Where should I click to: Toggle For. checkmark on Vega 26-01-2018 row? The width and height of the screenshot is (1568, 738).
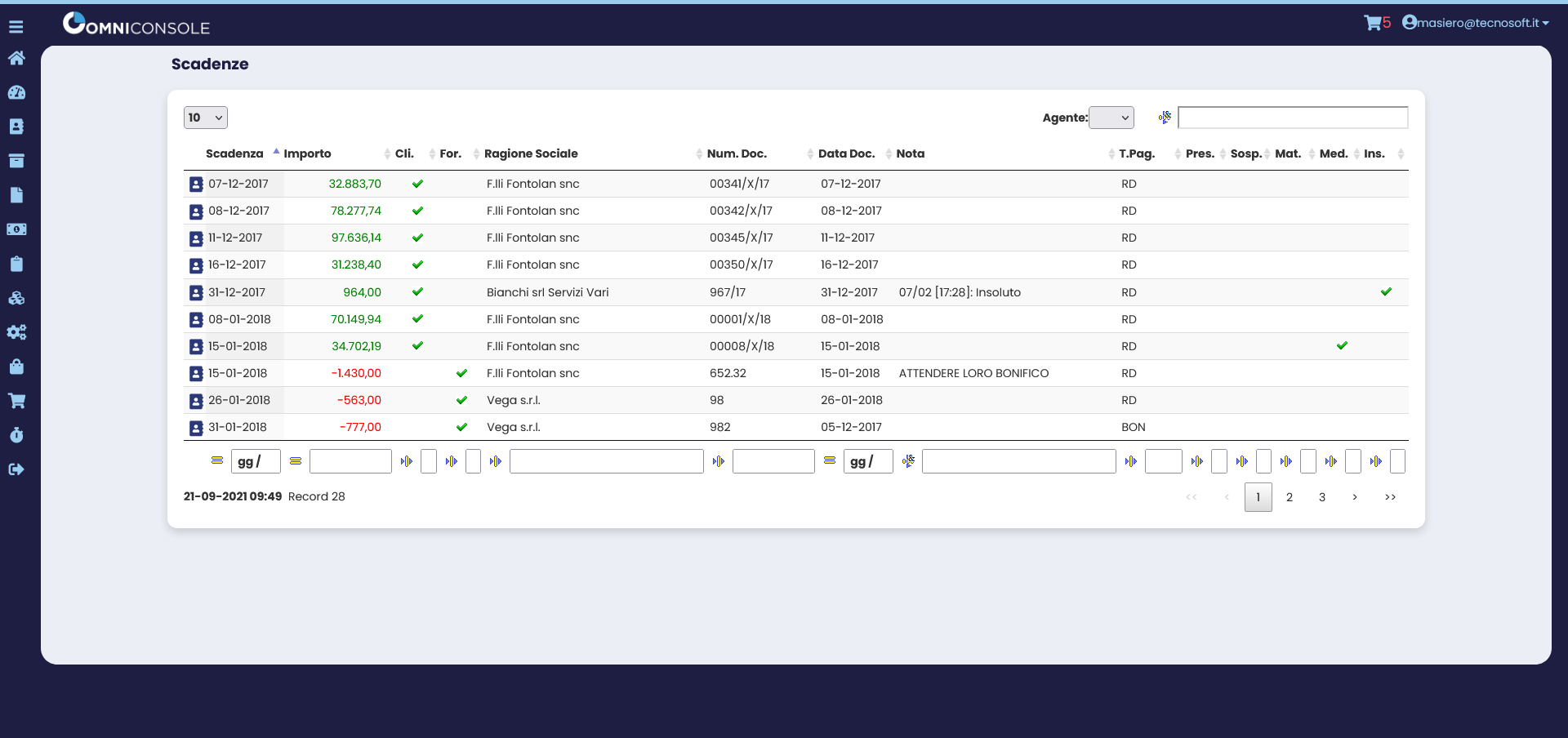pyautogui.click(x=461, y=400)
